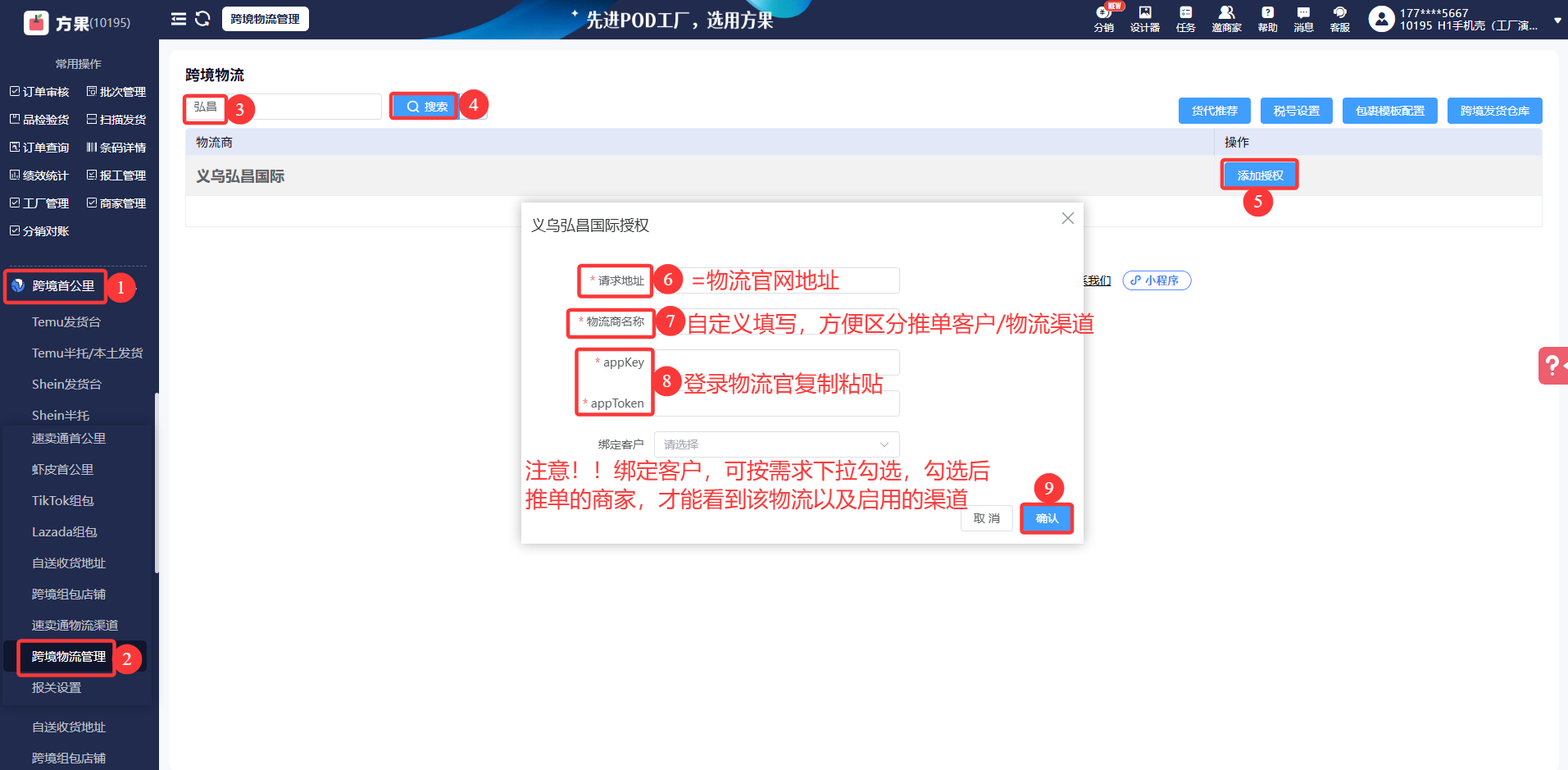The height and width of the screenshot is (770, 1568).
Task: Click the 请求地址 input field
Action: click(776, 280)
